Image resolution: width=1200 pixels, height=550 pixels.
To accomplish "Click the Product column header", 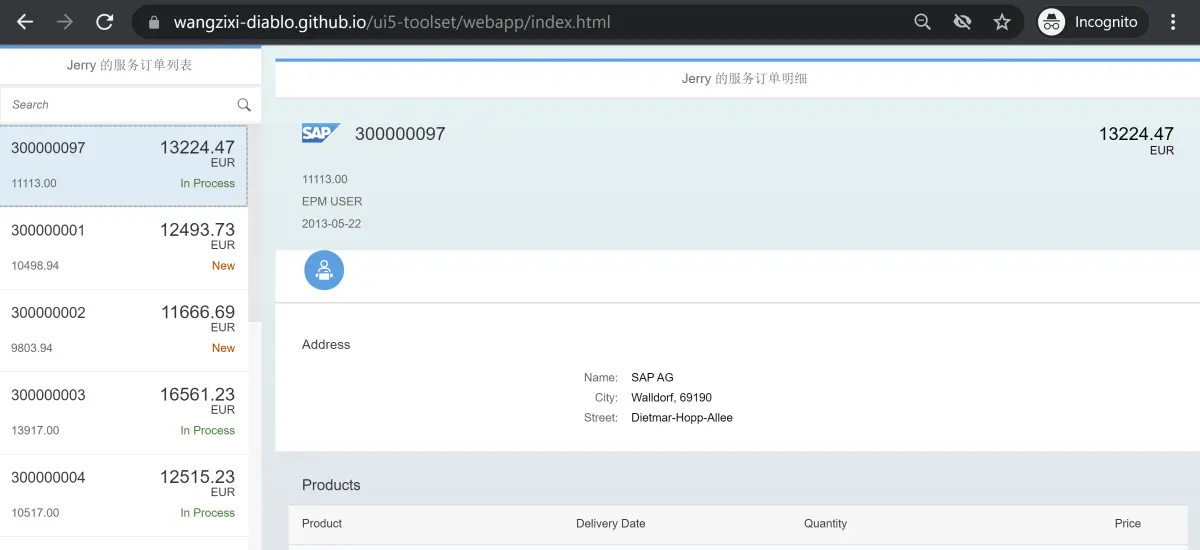I will click(322, 523).
